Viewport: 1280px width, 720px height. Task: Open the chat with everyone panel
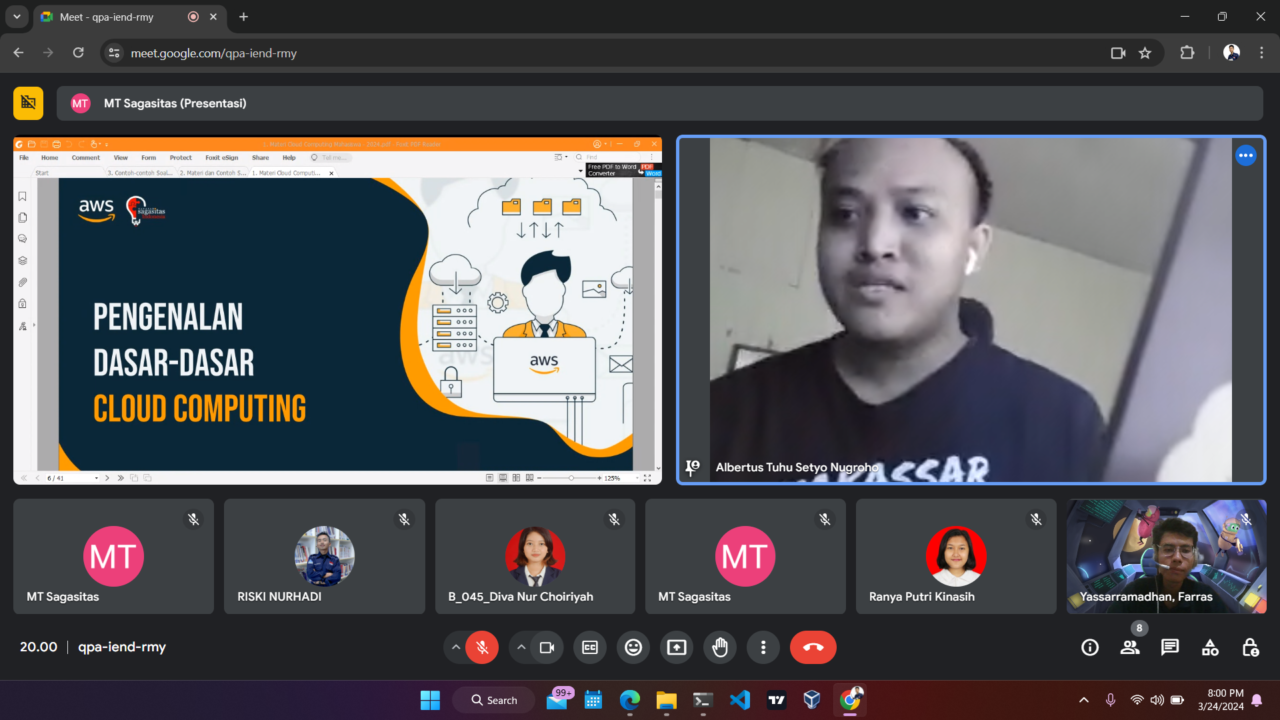pyautogui.click(x=1170, y=647)
